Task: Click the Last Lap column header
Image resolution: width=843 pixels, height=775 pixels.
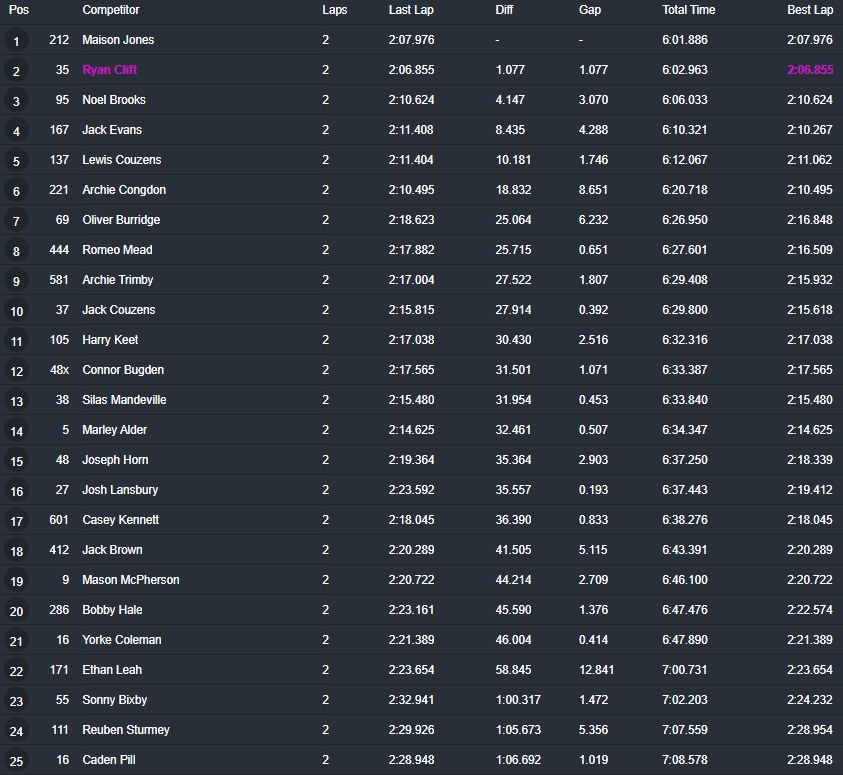Action: [x=411, y=10]
